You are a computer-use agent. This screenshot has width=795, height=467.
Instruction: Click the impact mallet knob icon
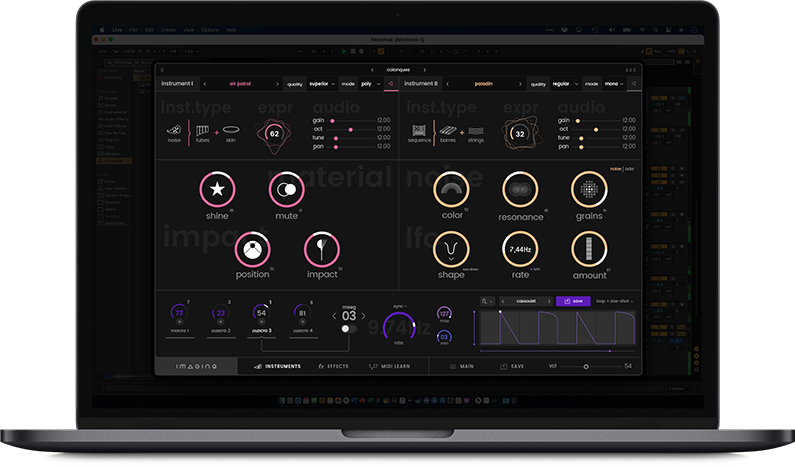point(322,250)
